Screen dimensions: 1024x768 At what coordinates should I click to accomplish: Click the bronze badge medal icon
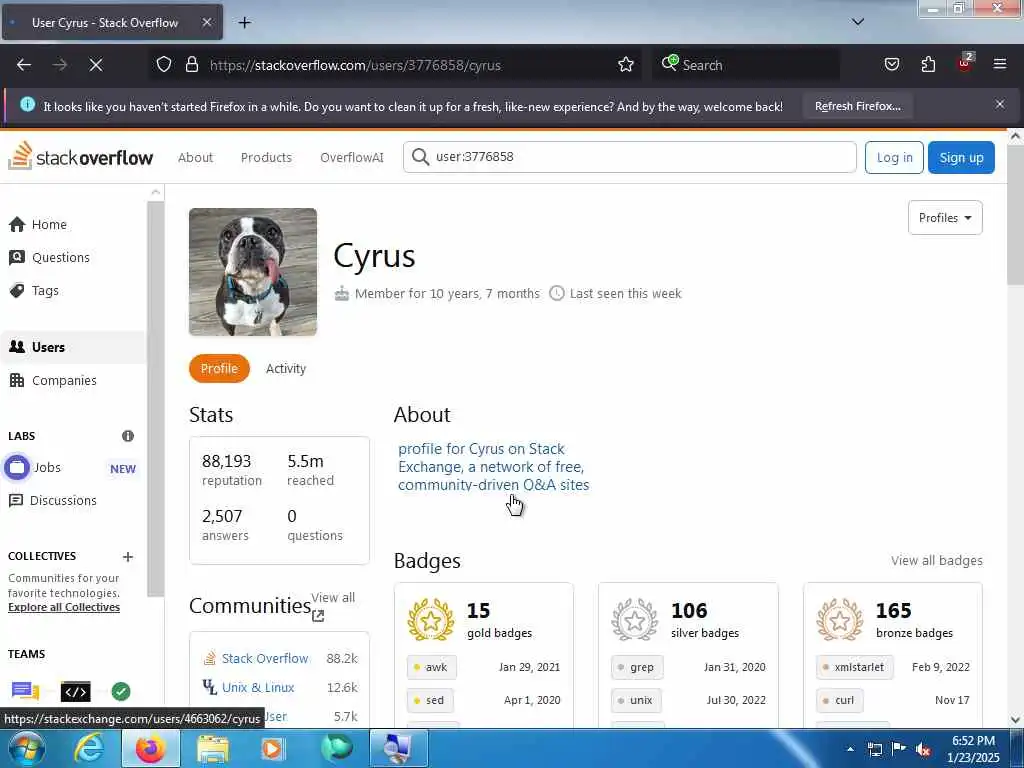tap(840, 619)
